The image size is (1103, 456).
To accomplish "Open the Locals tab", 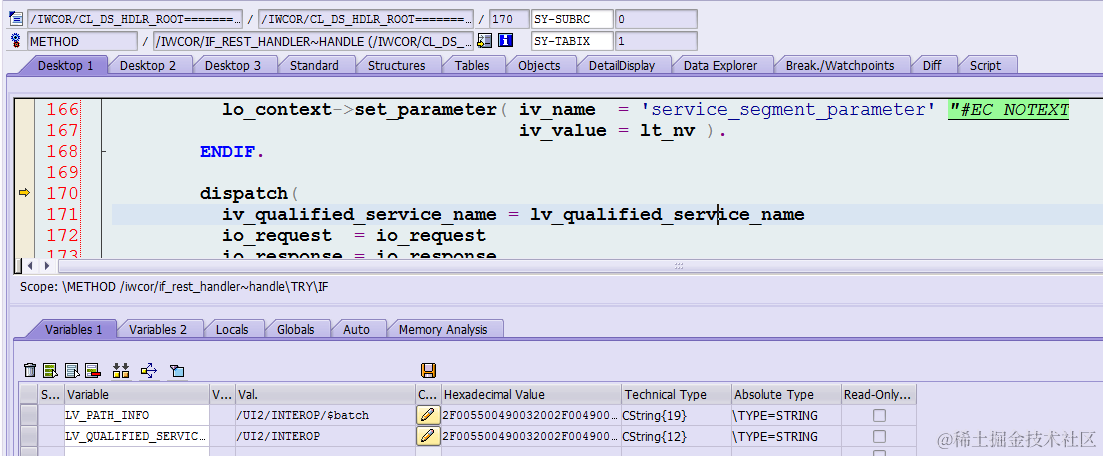I will [232, 329].
